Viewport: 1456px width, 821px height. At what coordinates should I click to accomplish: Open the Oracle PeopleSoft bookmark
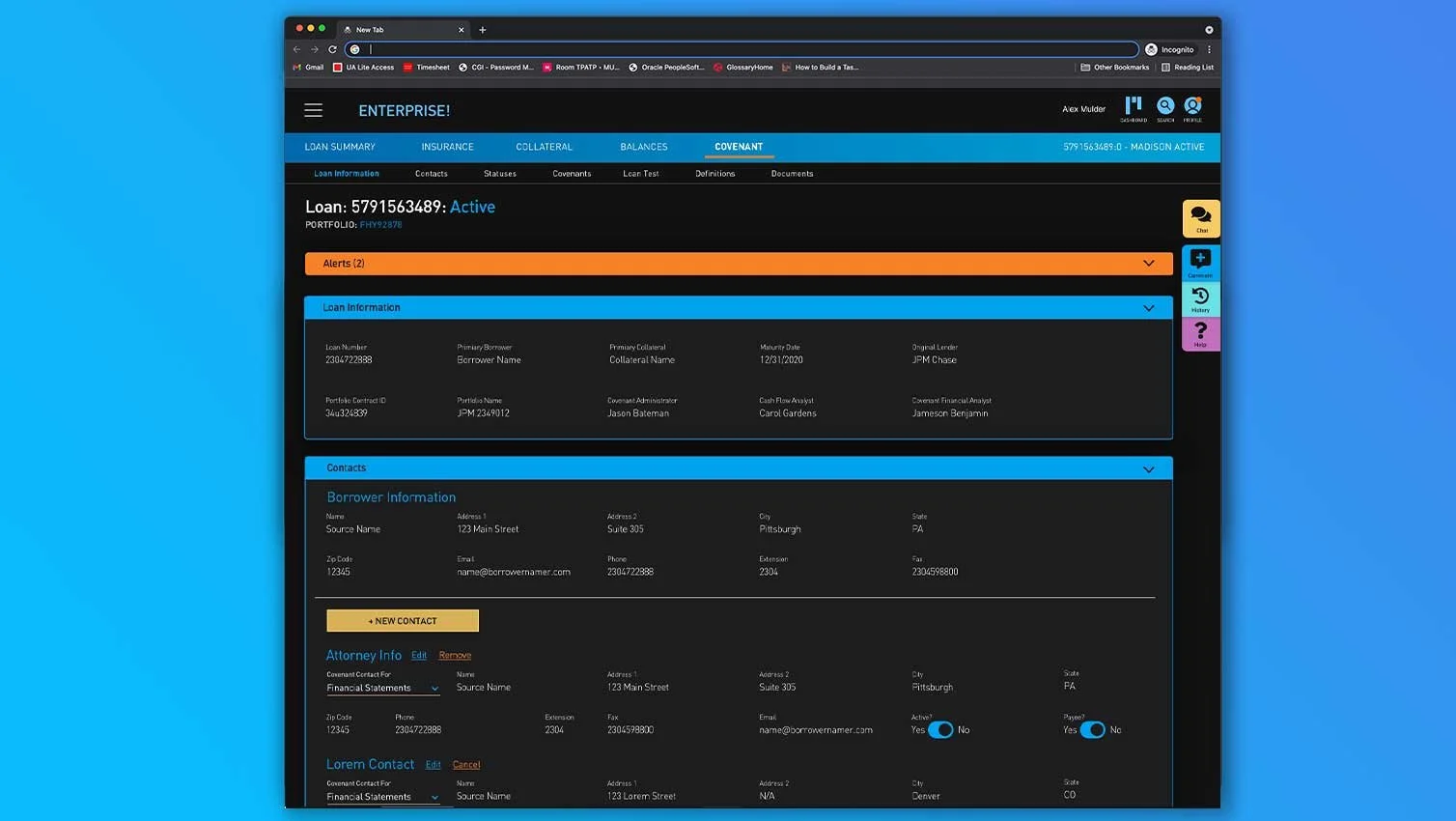click(666, 68)
